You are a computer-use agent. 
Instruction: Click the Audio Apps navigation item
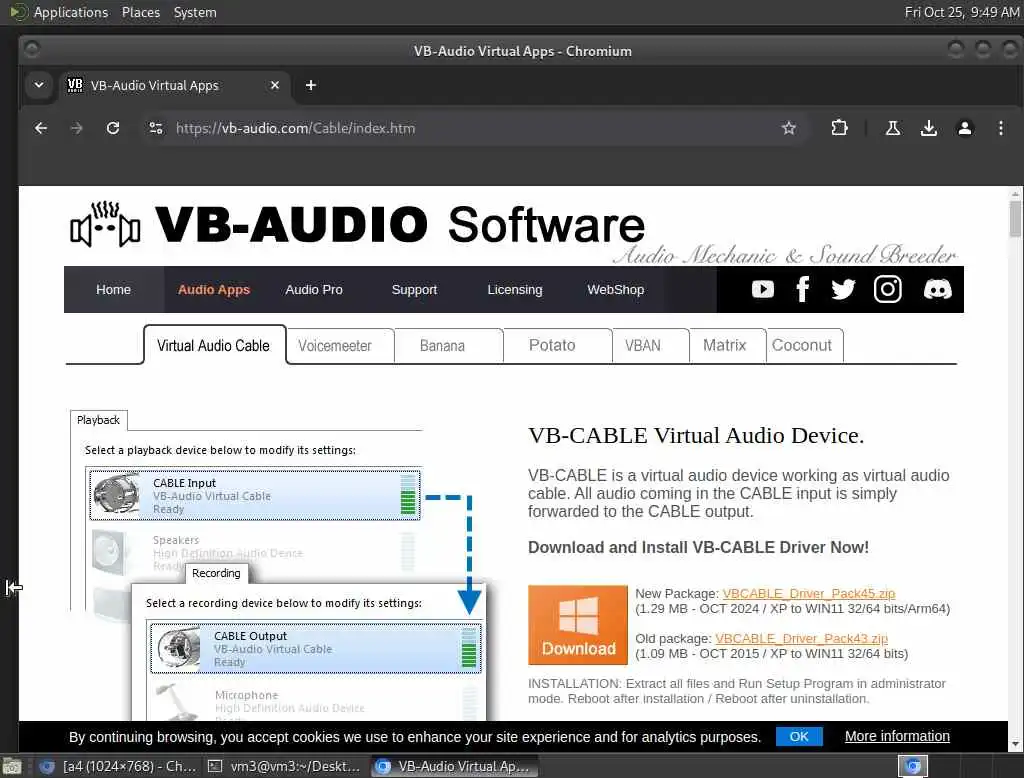(214, 289)
